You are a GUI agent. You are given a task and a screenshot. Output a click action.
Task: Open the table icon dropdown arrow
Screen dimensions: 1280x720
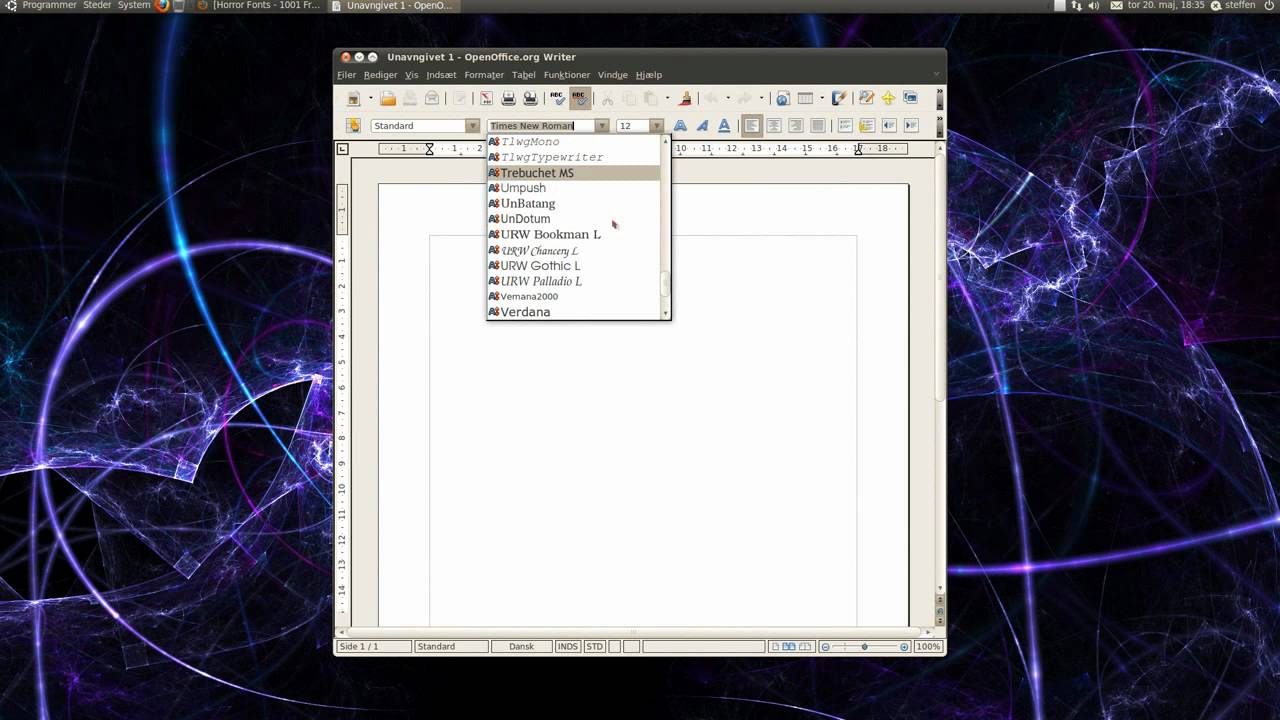pos(822,98)
